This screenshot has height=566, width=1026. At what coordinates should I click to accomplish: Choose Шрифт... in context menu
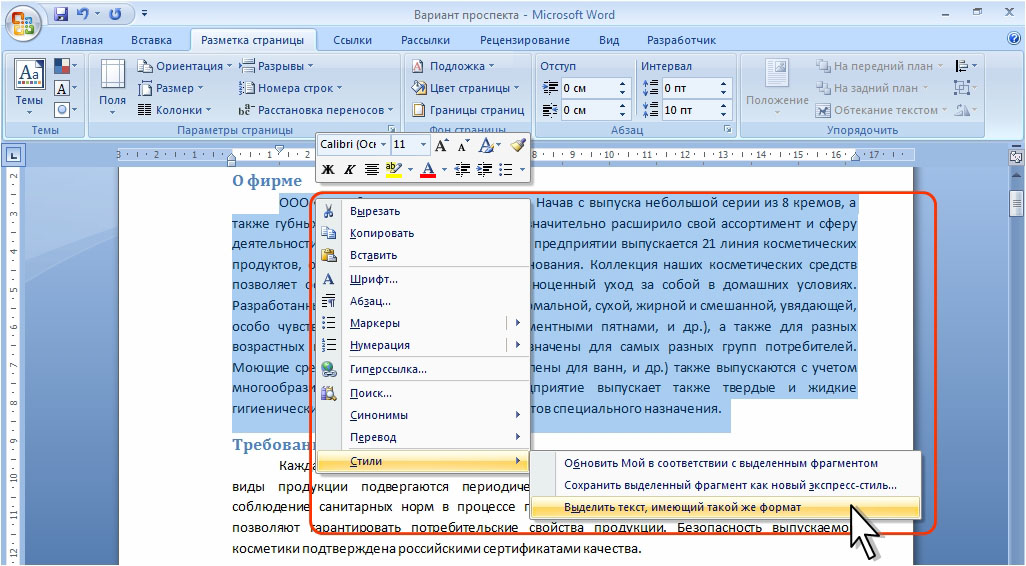click(x=423, y=279)
